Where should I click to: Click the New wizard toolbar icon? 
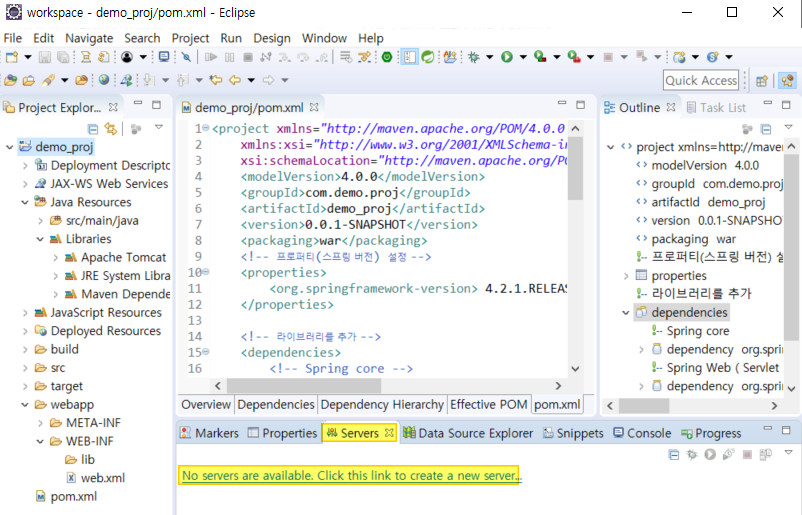coord(12,57)
